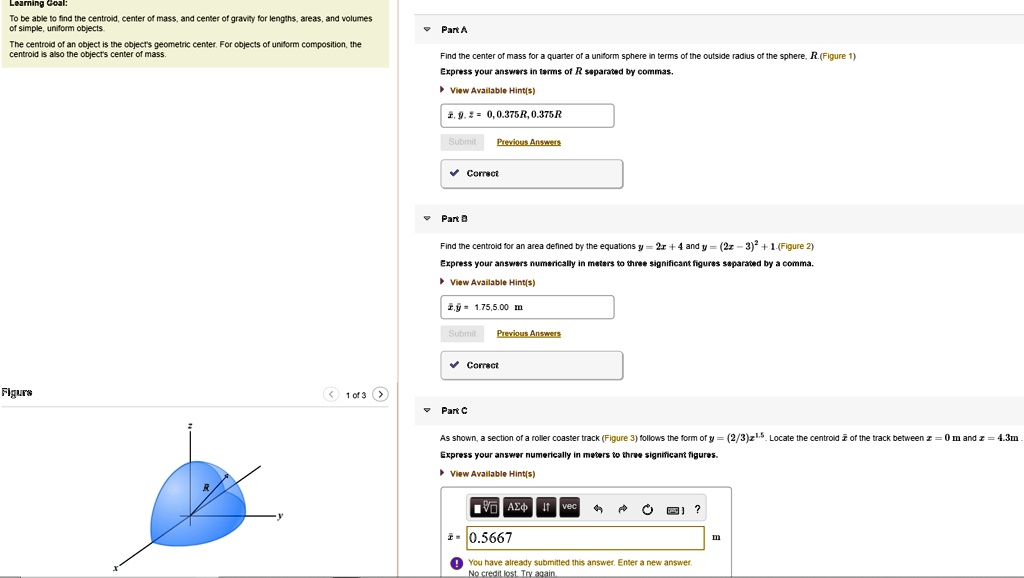The image size is (1024, 578).
Task: Open the Greek symbols (ΑΣΦ) palette
Action: click(x=518, y=507)
